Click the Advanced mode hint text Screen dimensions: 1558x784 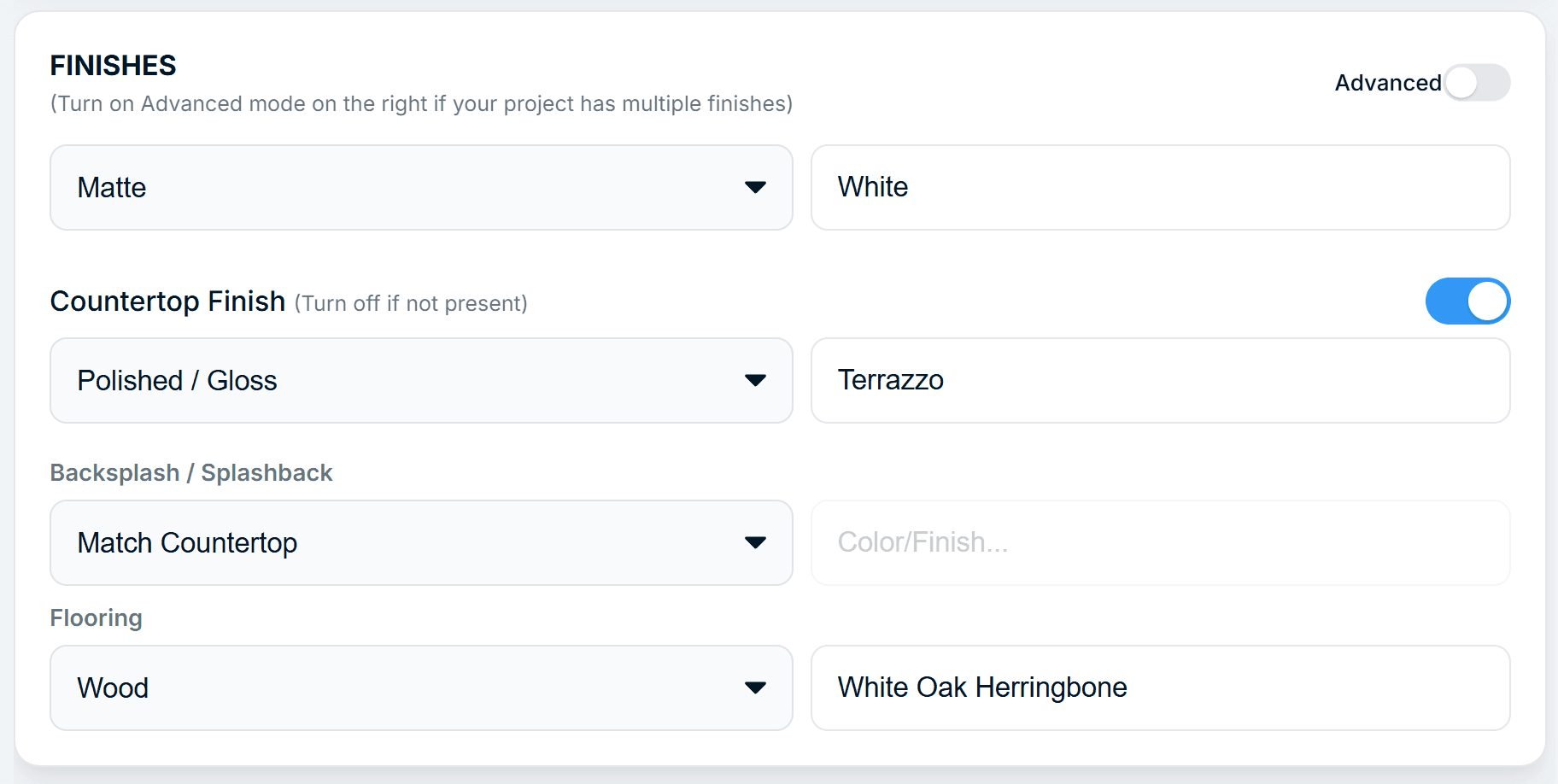point(421,104)
